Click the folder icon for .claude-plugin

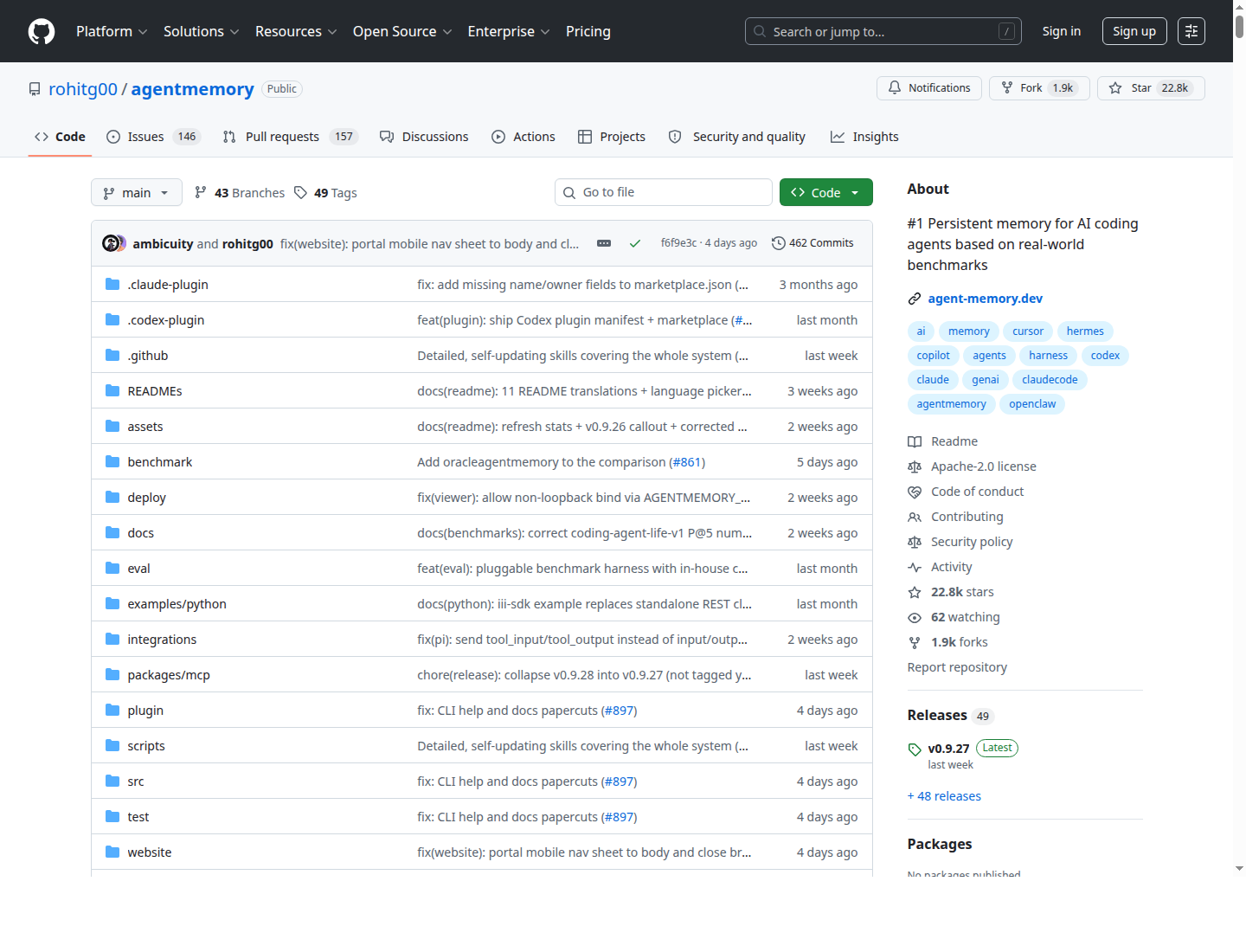point(112,284)
